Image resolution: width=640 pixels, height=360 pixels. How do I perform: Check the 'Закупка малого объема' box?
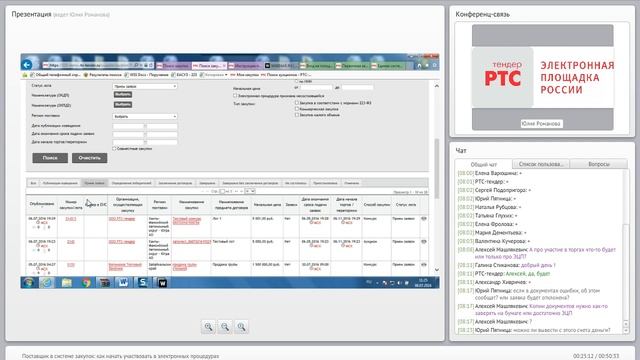pyautogui.click(x=297, y=115)
